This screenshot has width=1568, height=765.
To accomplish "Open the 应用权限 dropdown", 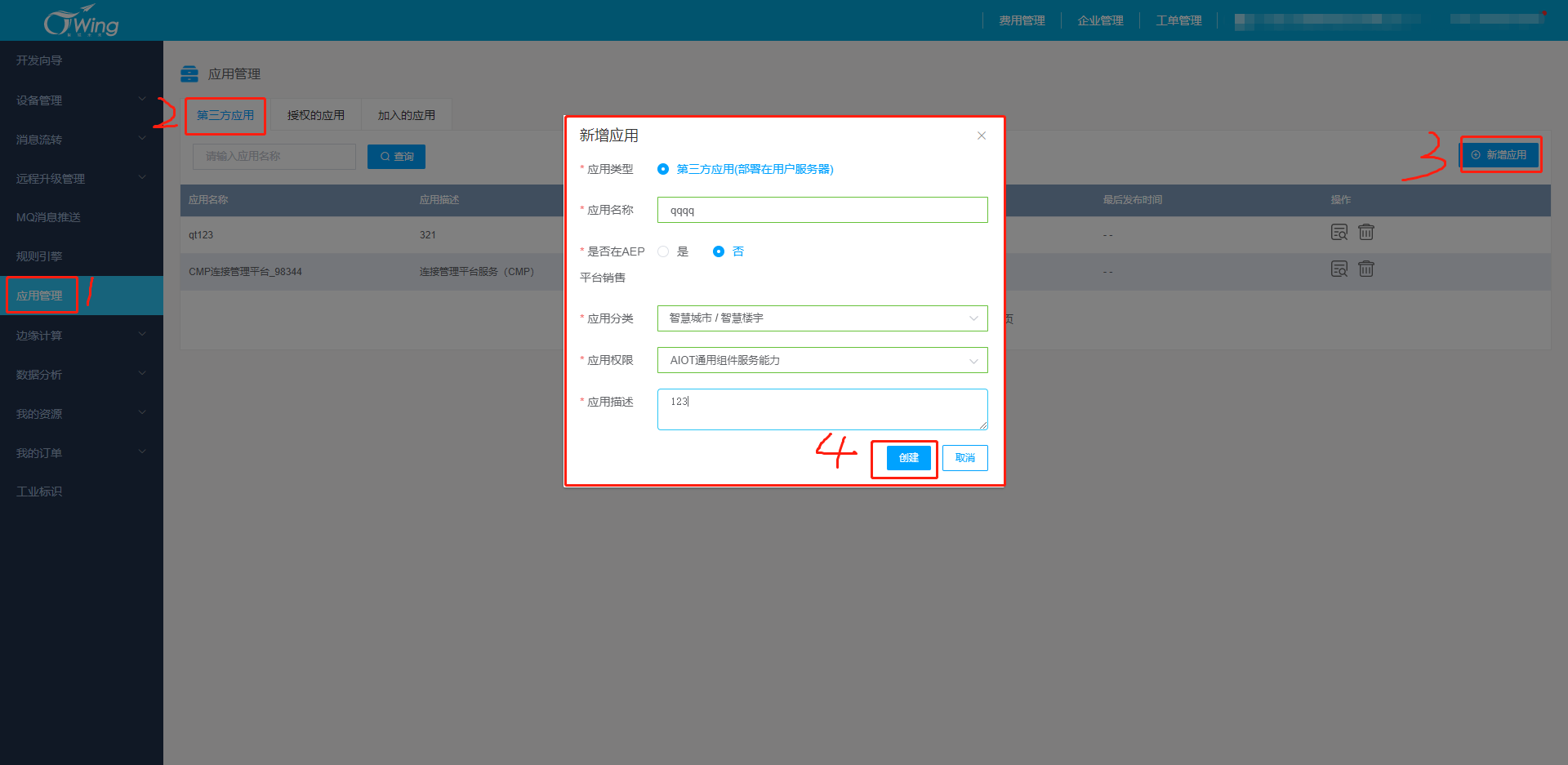I will pos(822,360).
